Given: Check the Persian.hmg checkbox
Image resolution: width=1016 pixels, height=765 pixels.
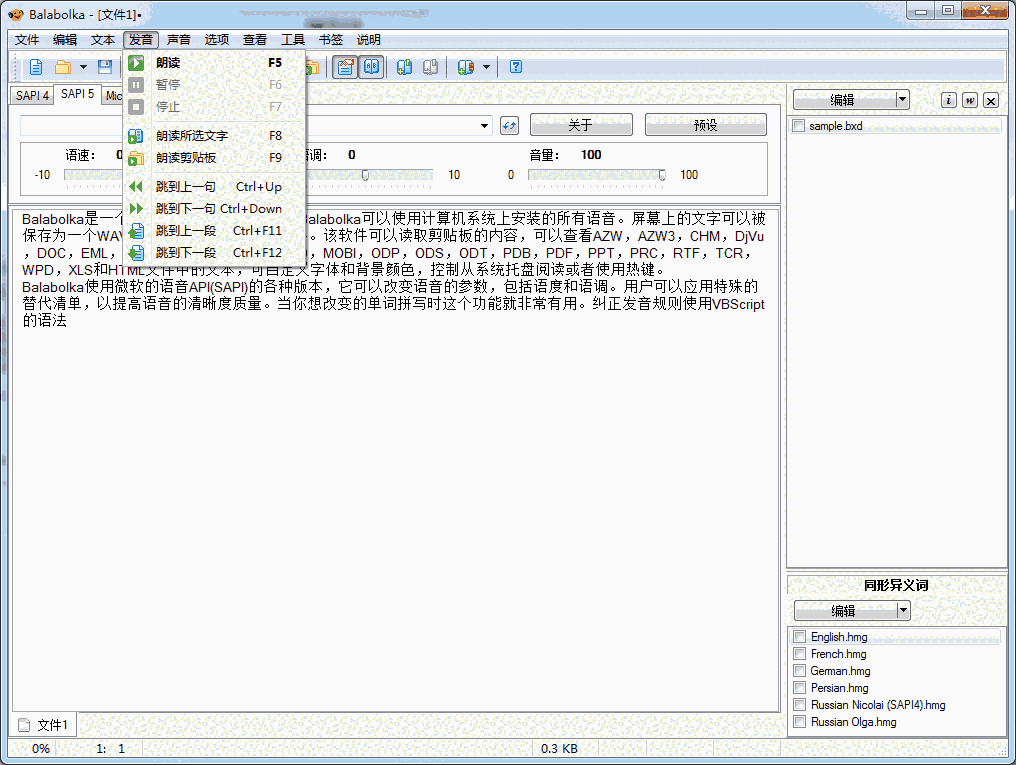Looking at the screenshot, I should point(800,687).
